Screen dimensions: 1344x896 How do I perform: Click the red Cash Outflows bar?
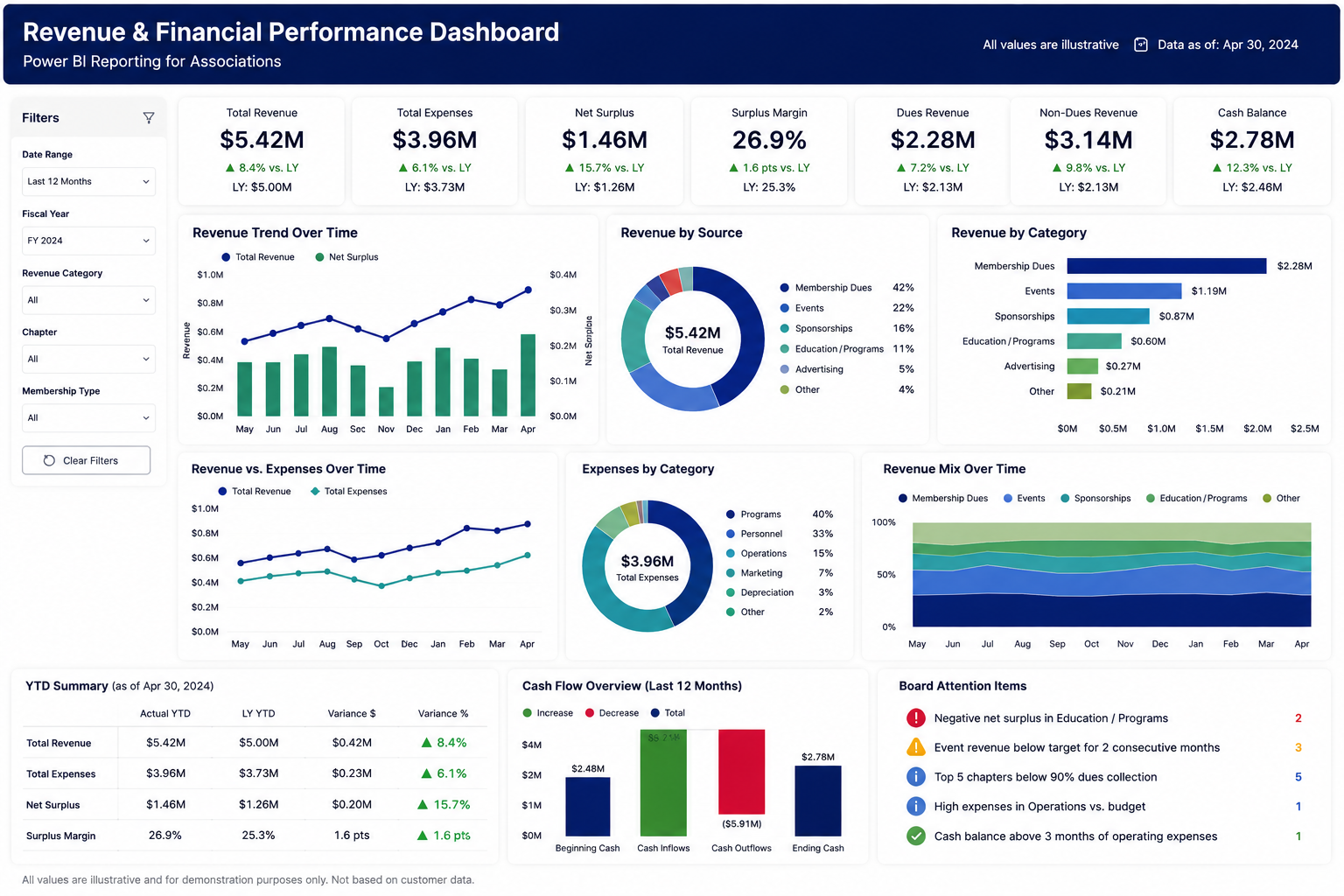point(741,773)
